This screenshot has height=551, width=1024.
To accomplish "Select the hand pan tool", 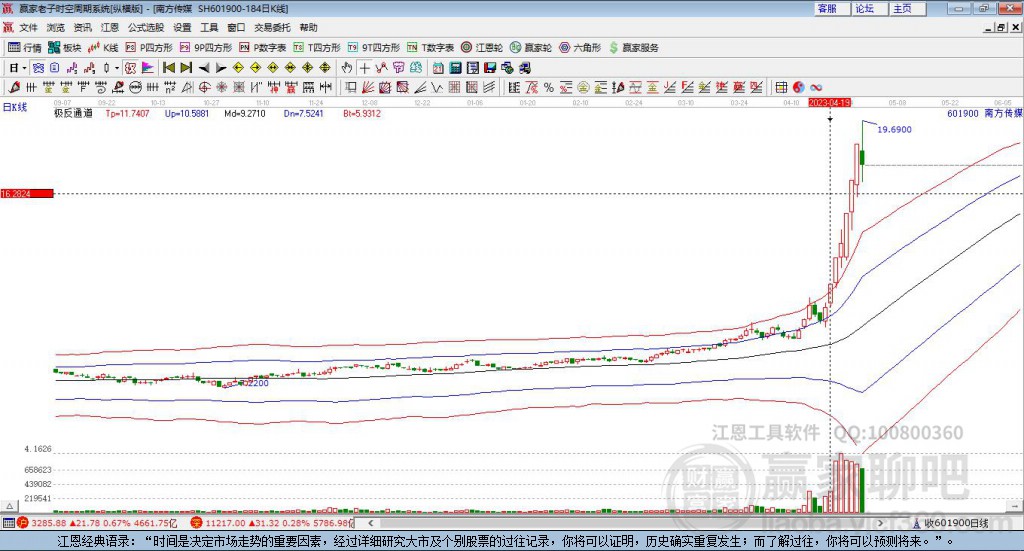I will coord(347,68).
